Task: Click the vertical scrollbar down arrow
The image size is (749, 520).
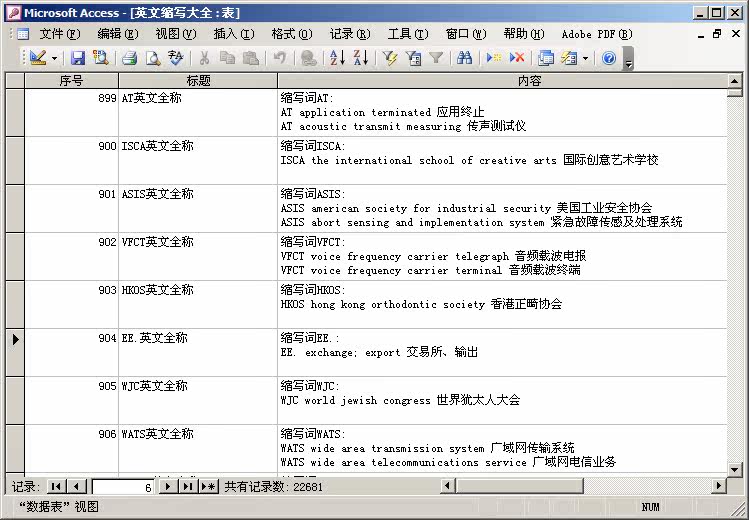Action: tap(735, 470)
